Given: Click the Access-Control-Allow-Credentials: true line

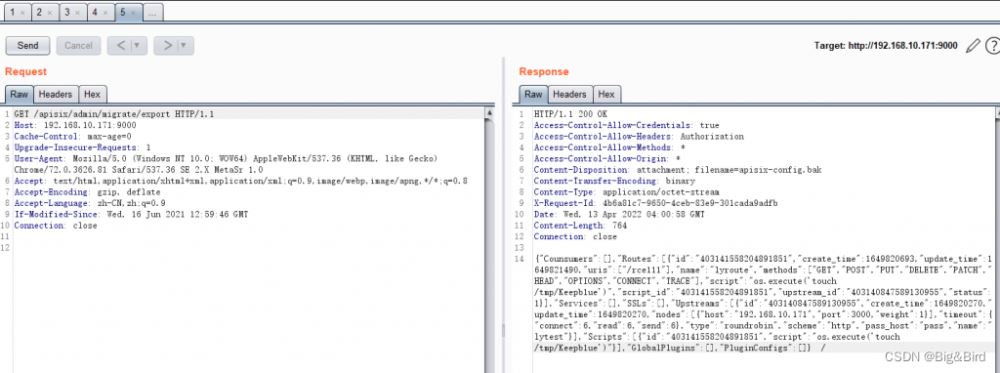Looking at the screenshot, I should (x=626, y=126).
